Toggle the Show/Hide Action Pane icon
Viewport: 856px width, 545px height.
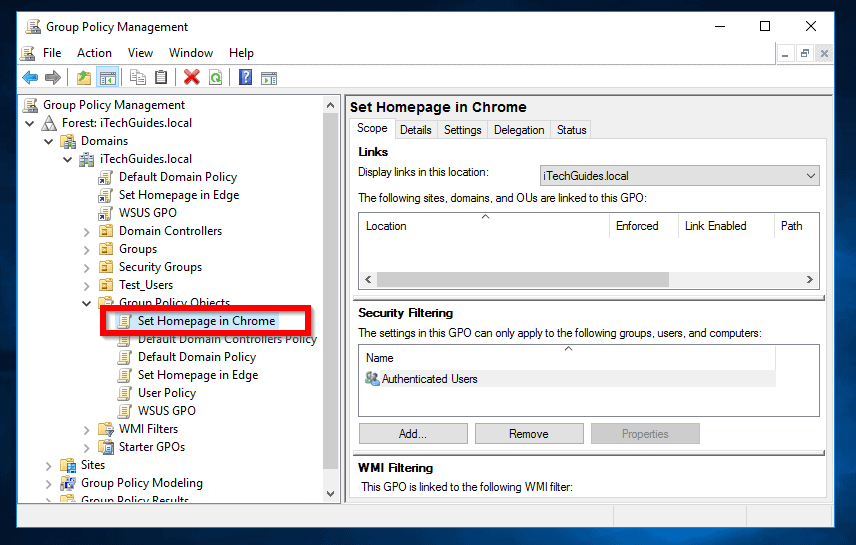pyautogui.click(x=269, y=78)
